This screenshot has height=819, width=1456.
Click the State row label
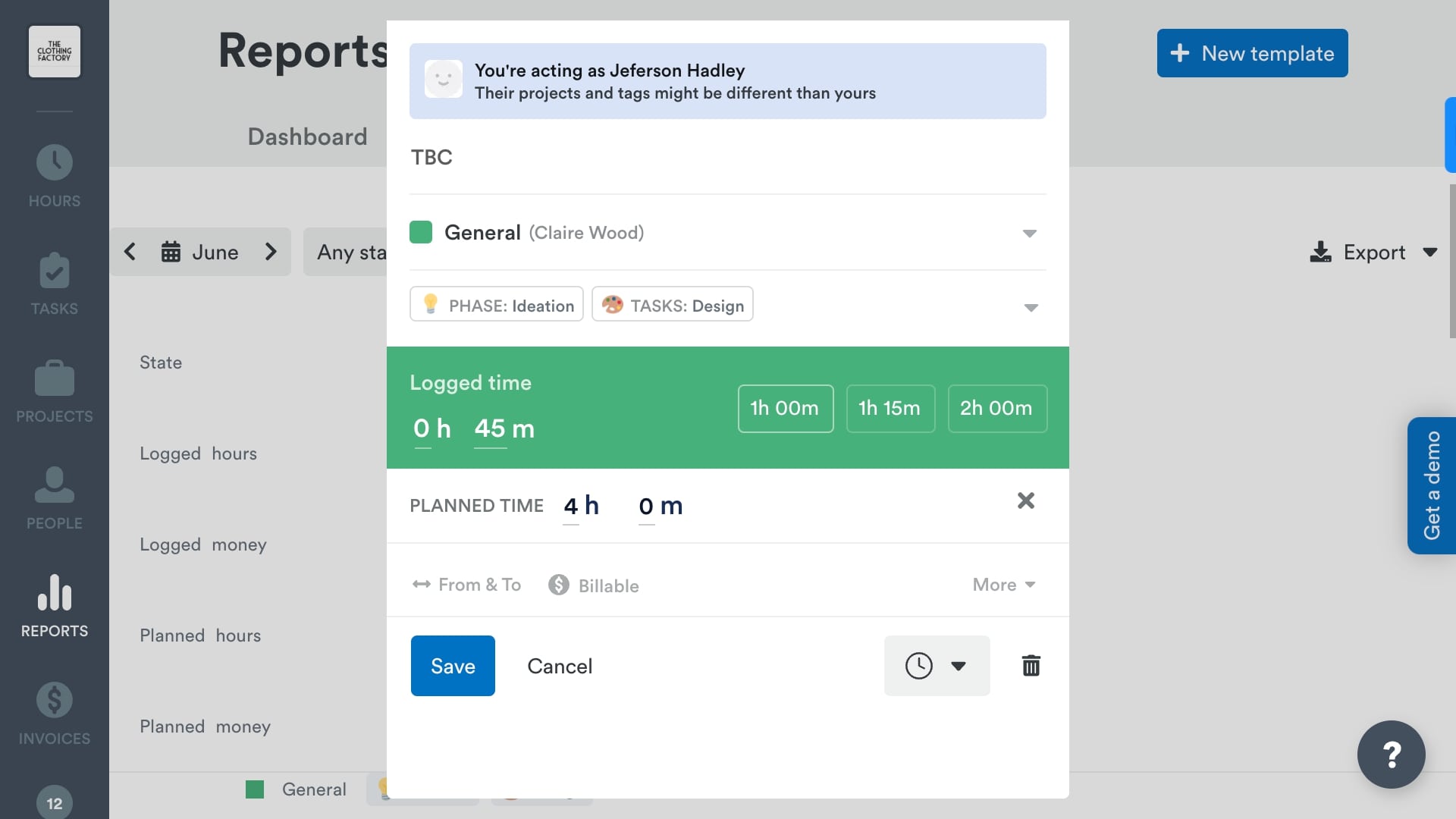pos(161,362)
